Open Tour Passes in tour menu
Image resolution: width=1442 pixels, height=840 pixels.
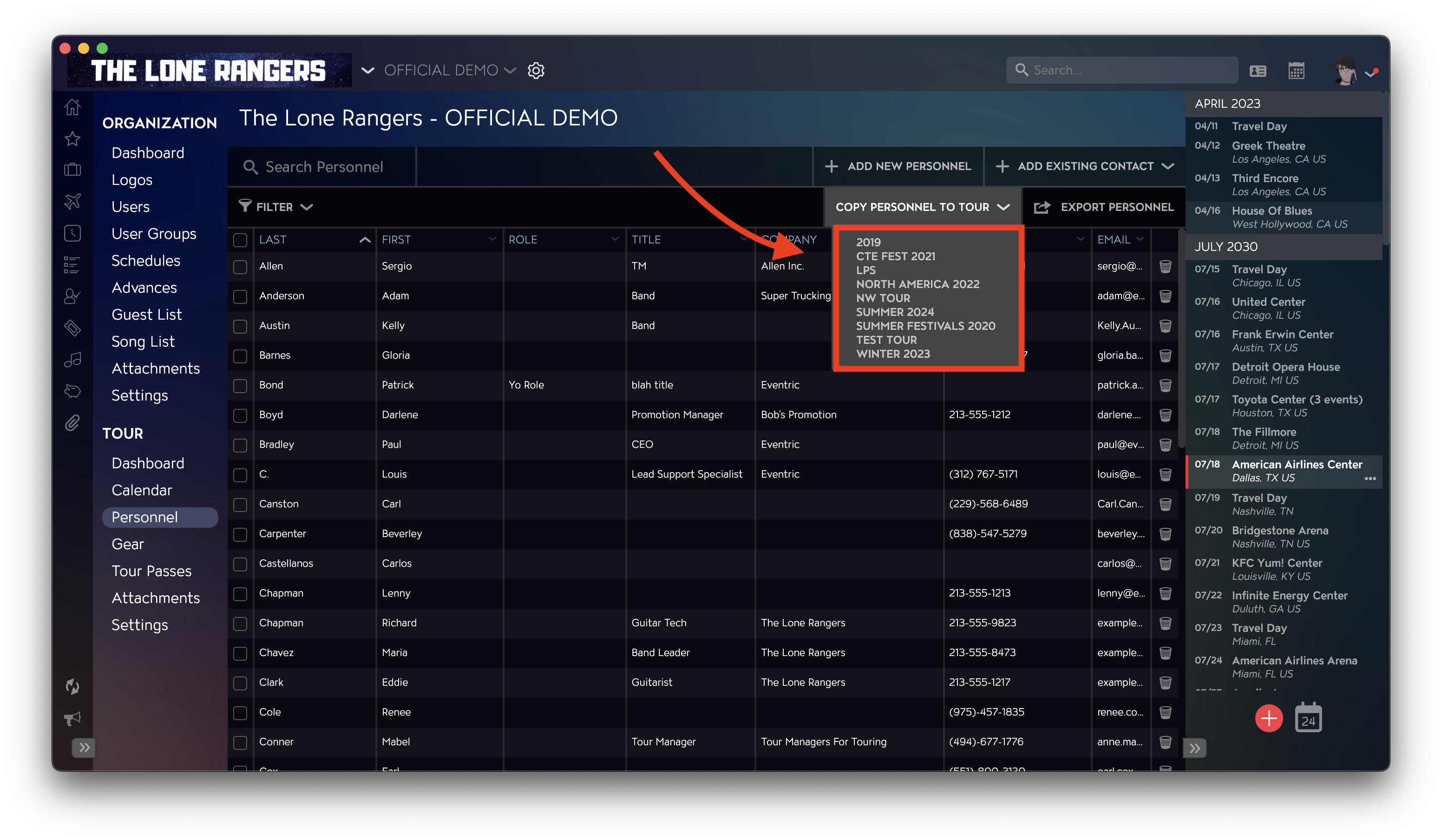151,571
